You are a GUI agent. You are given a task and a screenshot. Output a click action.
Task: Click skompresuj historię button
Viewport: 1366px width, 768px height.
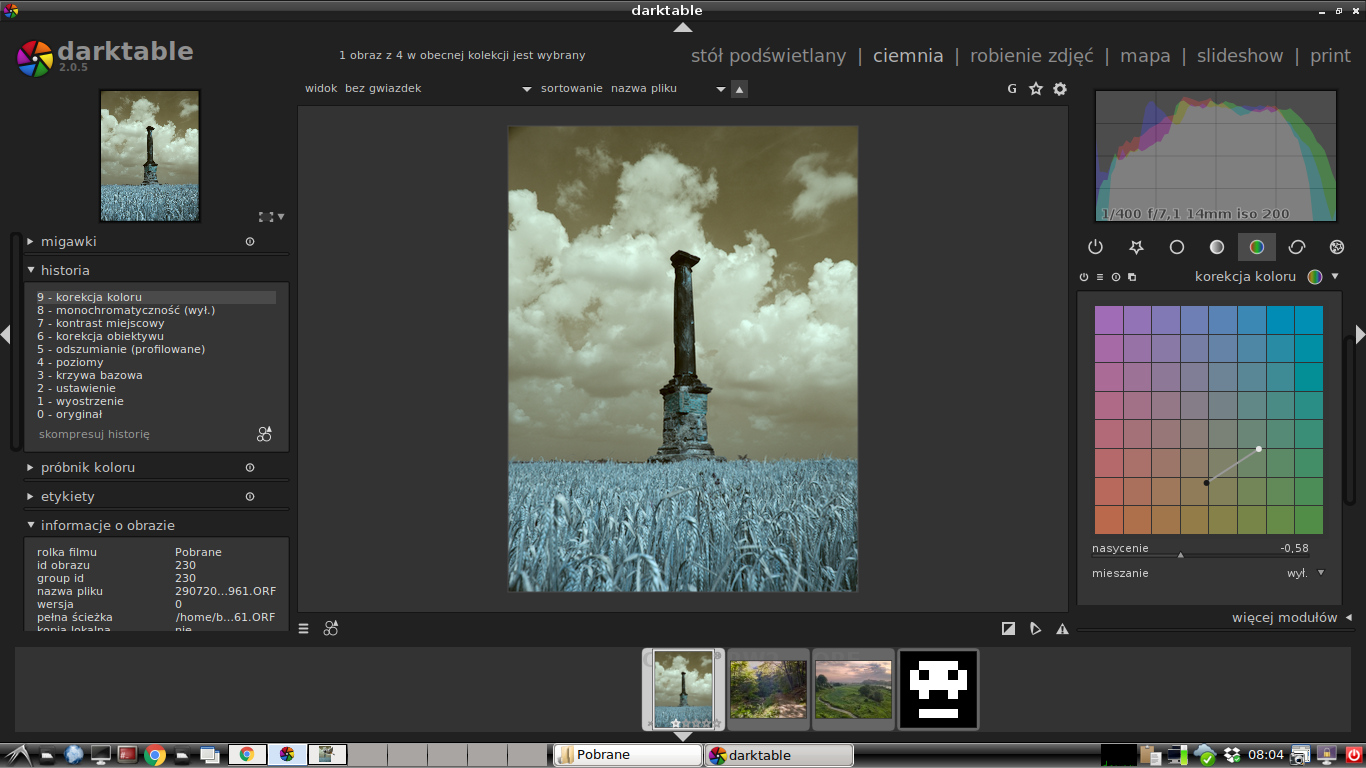pyautogui.click(x=94, y=435)
